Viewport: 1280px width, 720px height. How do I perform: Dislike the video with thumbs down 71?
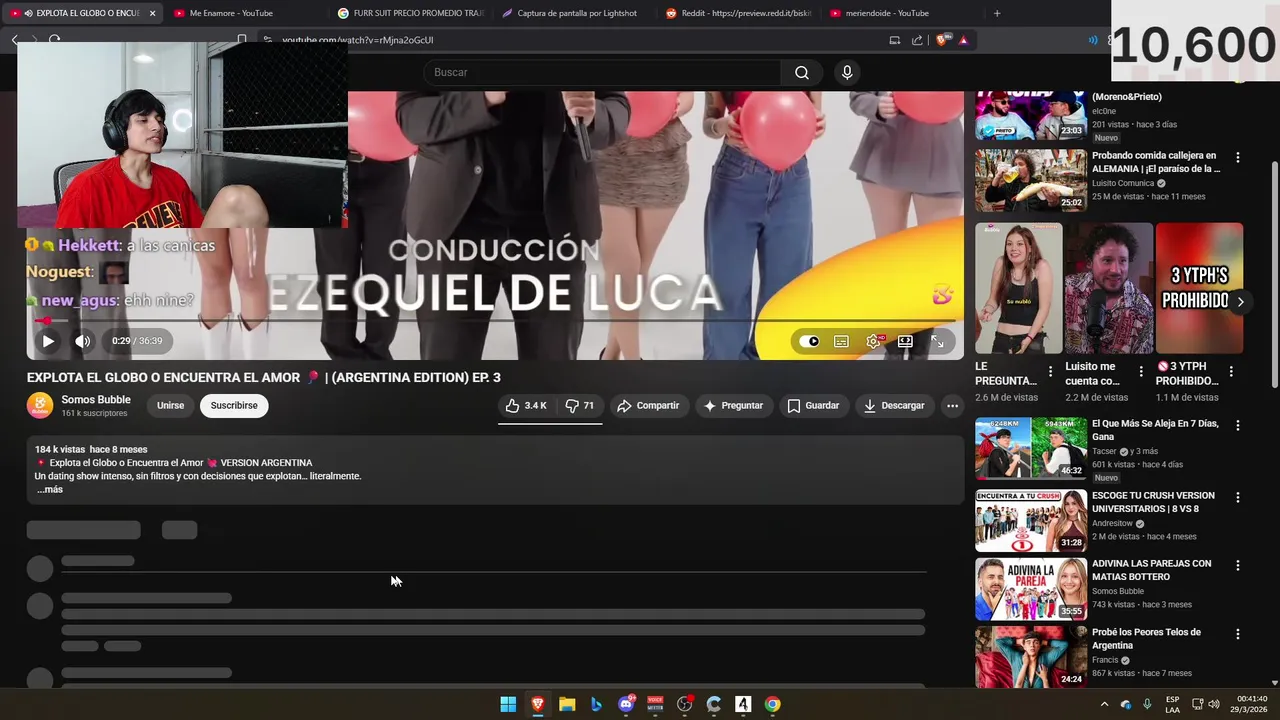coord(580,405)
